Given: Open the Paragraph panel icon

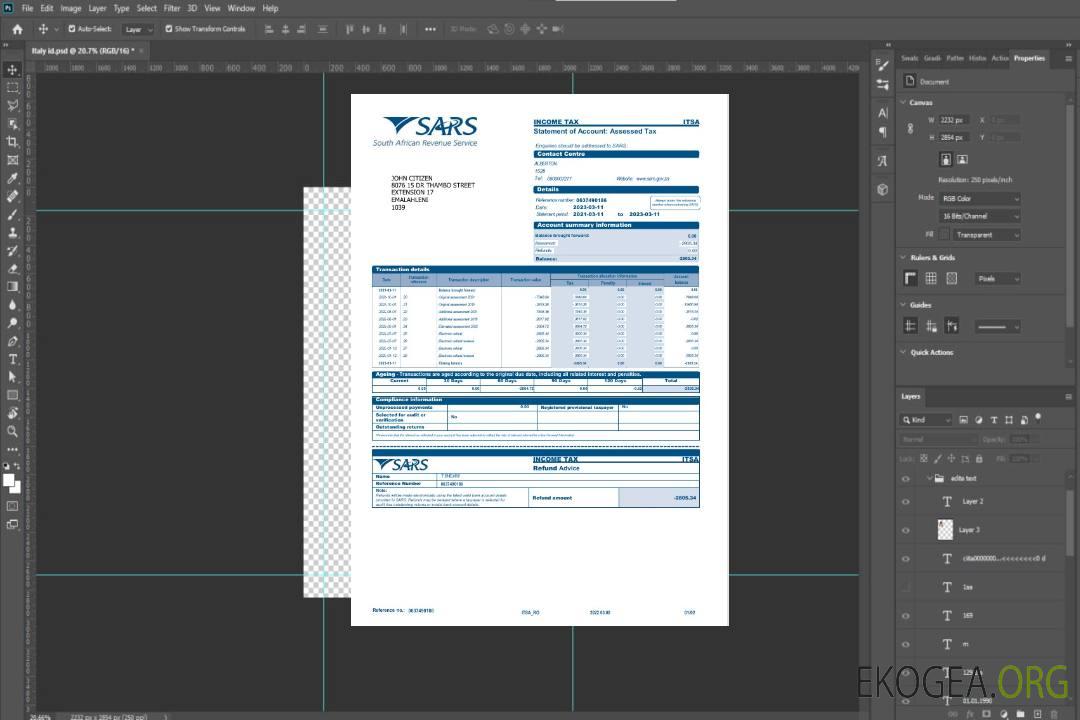Looking at the screenshot, I should (883, 132).
